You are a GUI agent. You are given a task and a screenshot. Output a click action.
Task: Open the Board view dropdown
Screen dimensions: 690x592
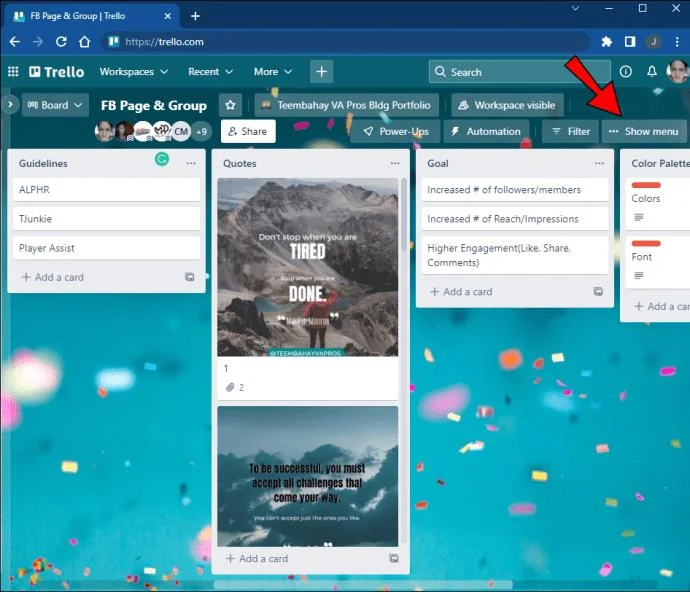pos(55,105)
